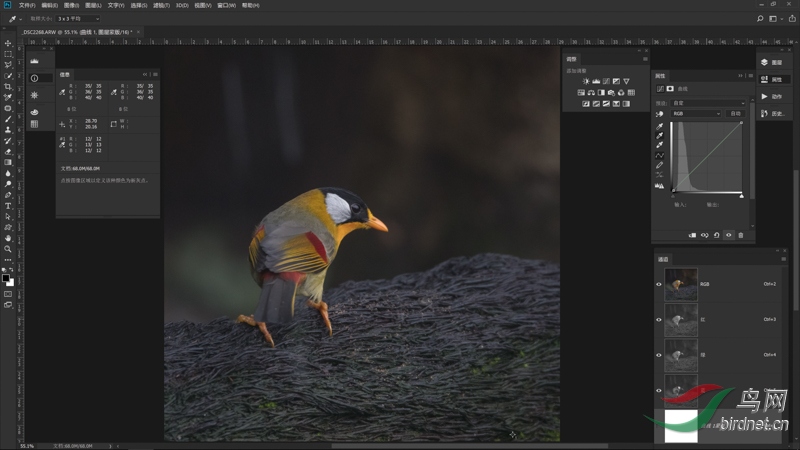Select the Green channel thumbnail

pyautogui.click(x=680, y=354)
